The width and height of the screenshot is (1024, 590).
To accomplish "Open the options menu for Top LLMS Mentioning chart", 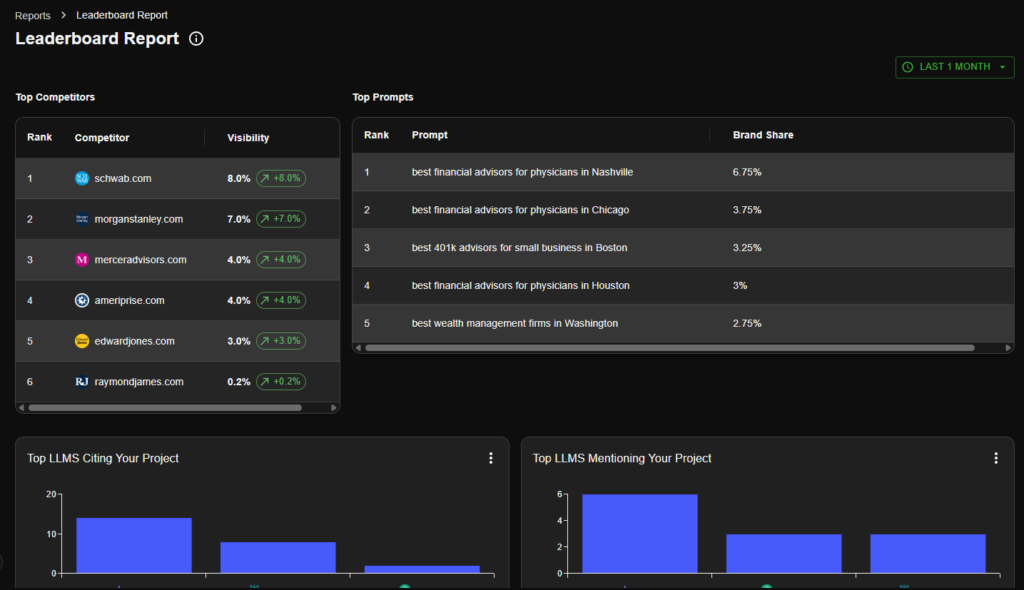I will pyautogui.click(x=996, y=459).
